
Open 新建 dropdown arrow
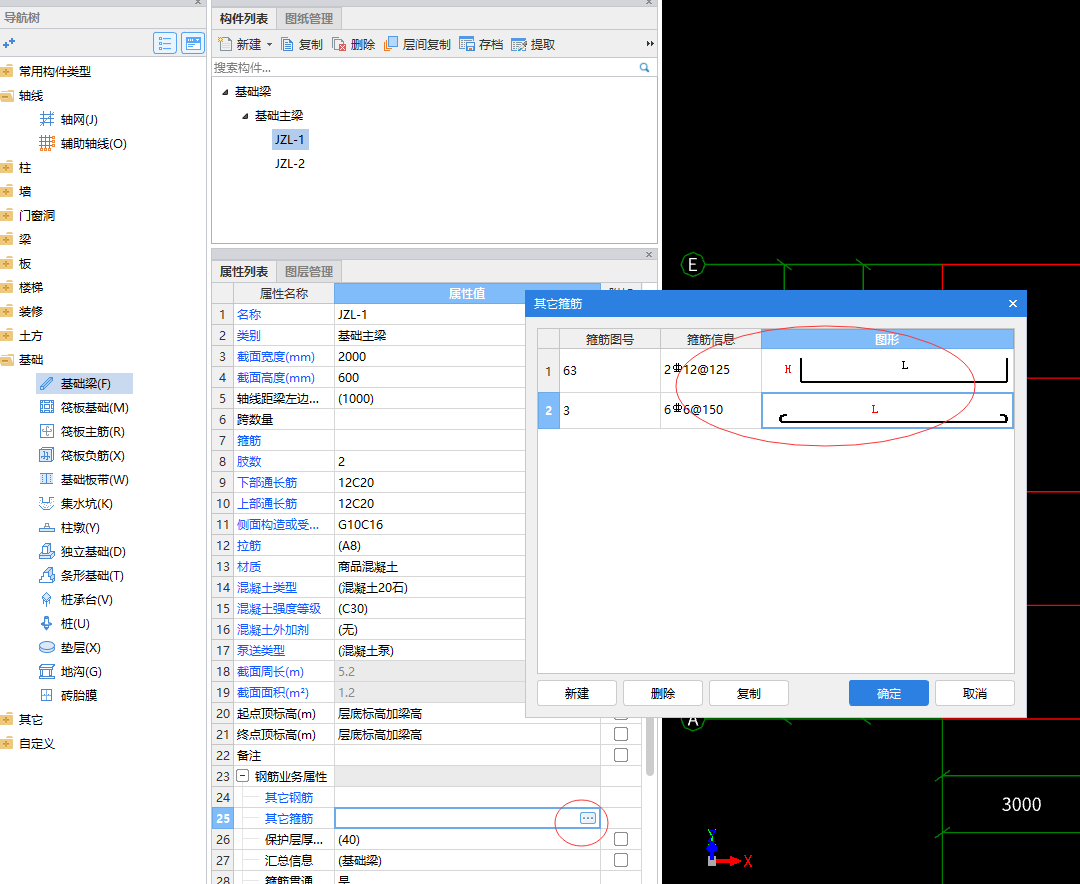tap(269, 44)
